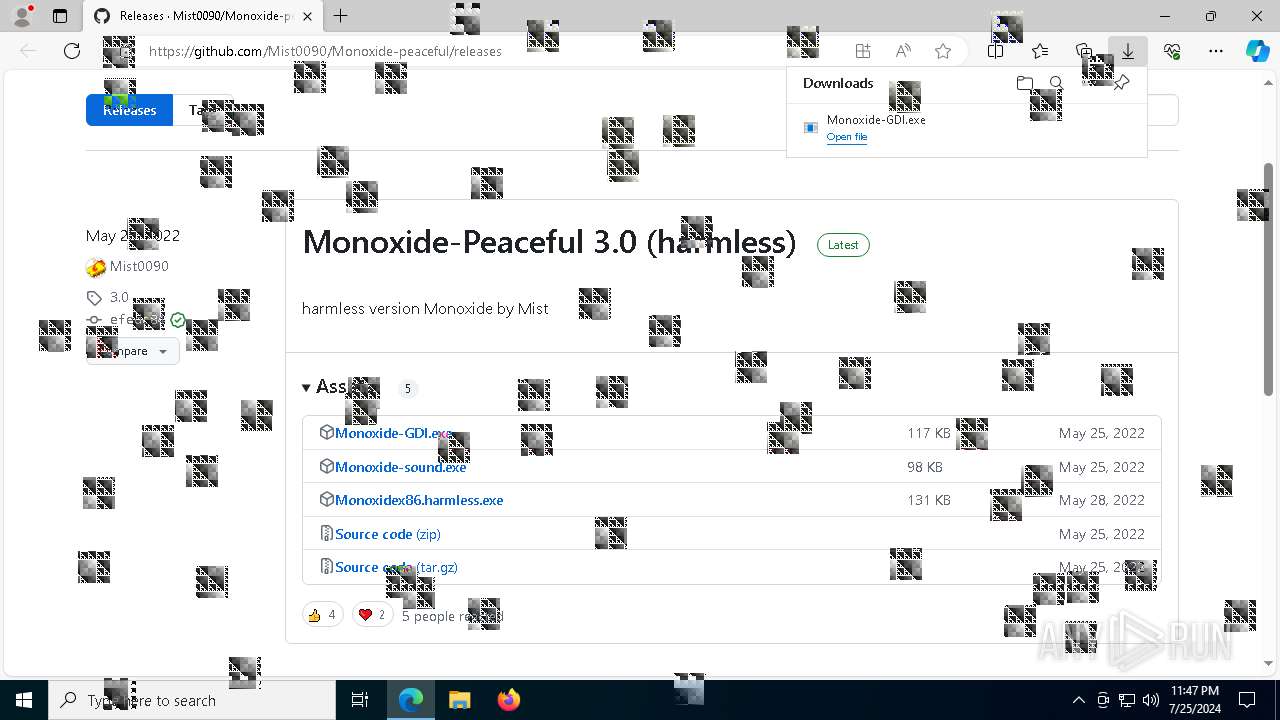Open a new browser tab
Screen dimensions: 1280x720
tap(340, 16)
